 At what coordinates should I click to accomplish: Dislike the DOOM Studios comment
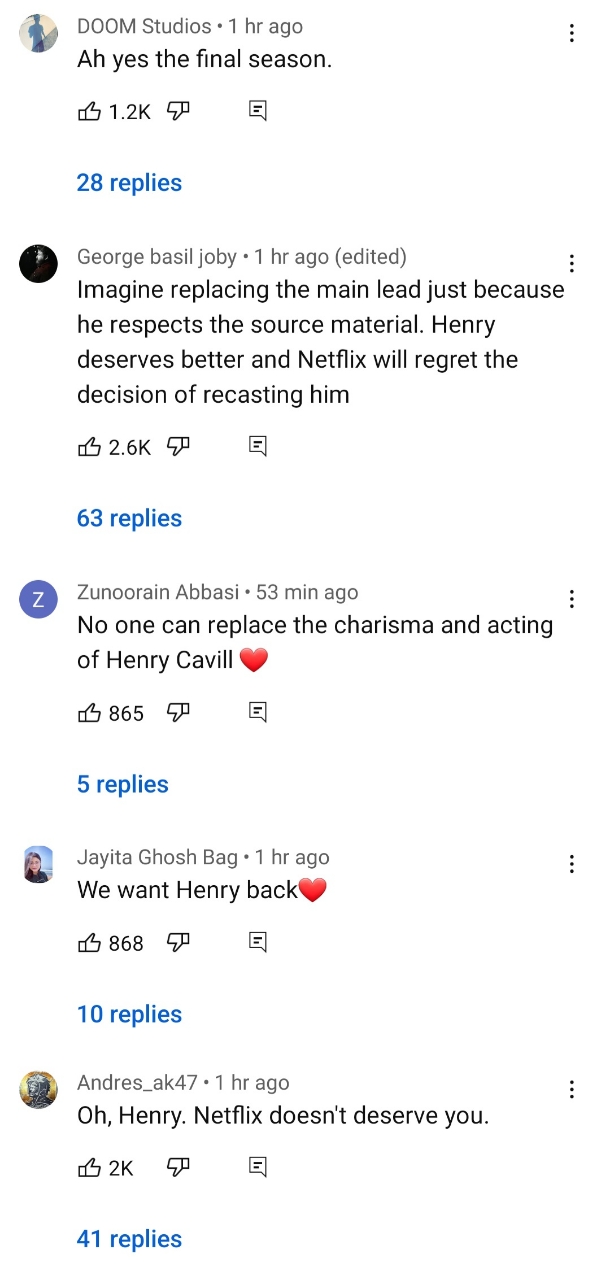tap(178, 112)
